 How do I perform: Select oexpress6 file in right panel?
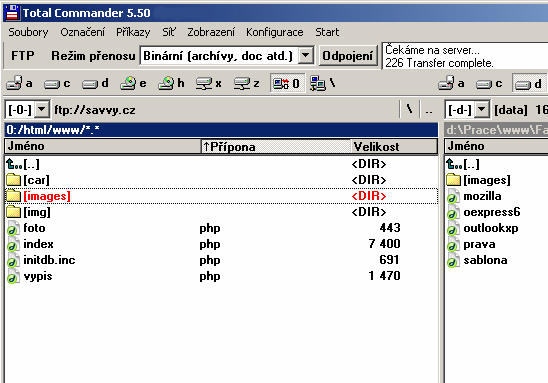pyautogui.click(x=497, y=212)
